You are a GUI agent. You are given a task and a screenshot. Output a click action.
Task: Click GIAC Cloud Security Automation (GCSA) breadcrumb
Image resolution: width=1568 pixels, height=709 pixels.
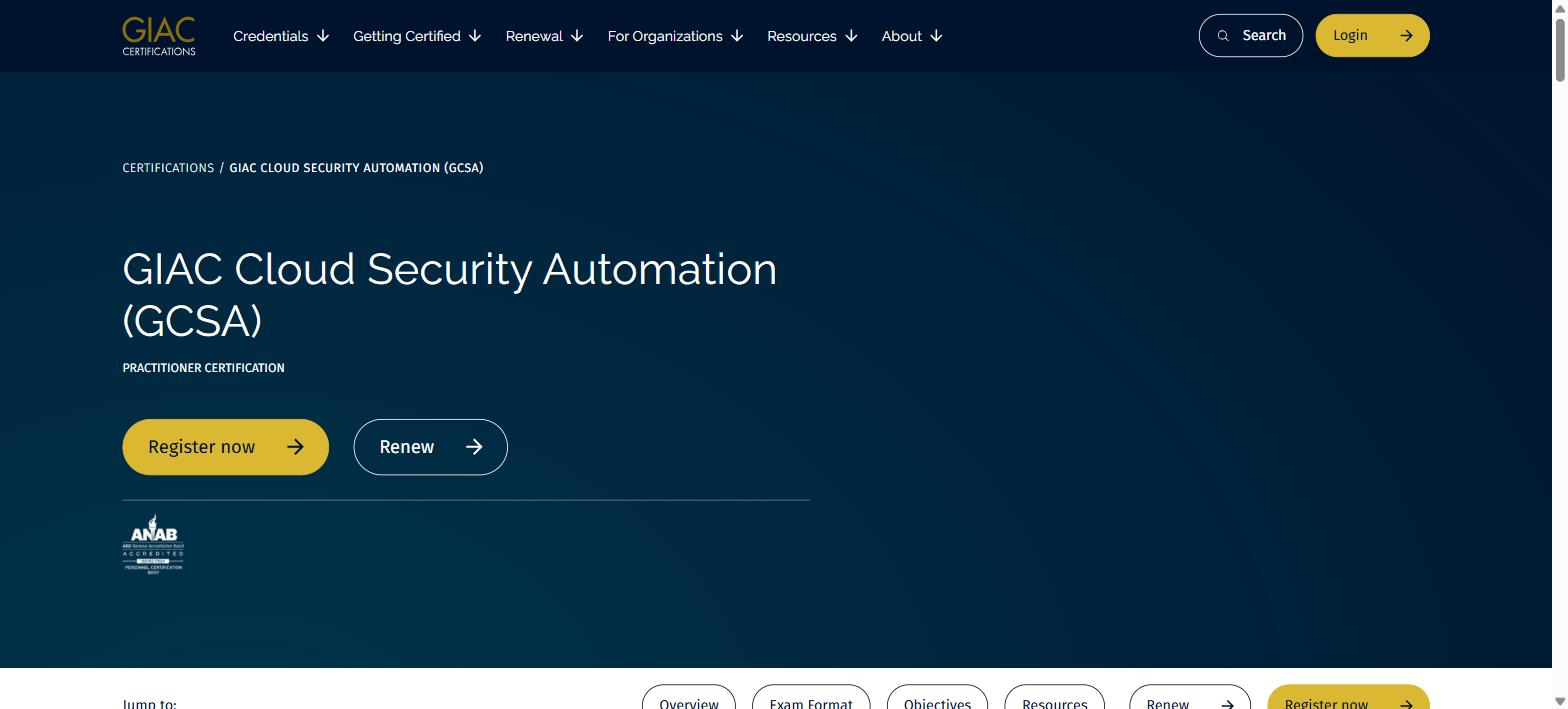click(356, 168)
